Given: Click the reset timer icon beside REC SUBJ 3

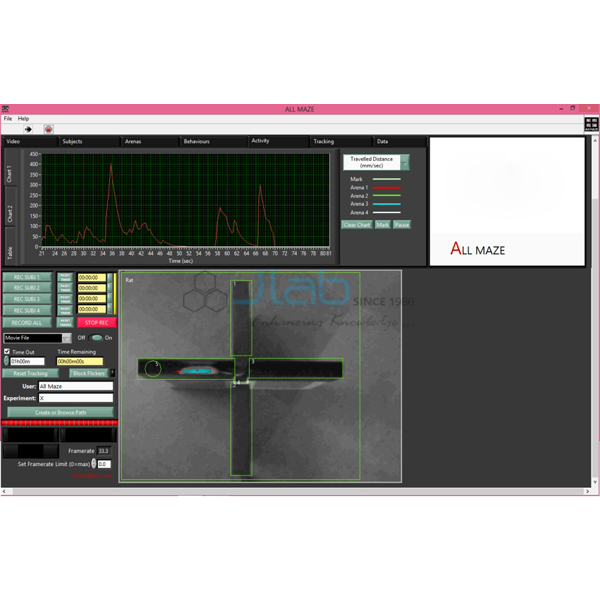Looking at the screenshot, I should point(65,299).
